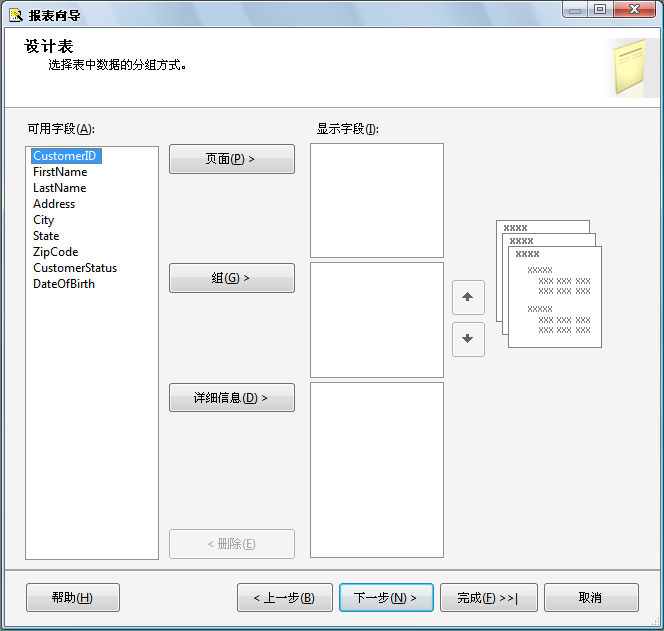Select Address in available fields
The height and width of the screenshot is (631, 664).
[54, 204]
